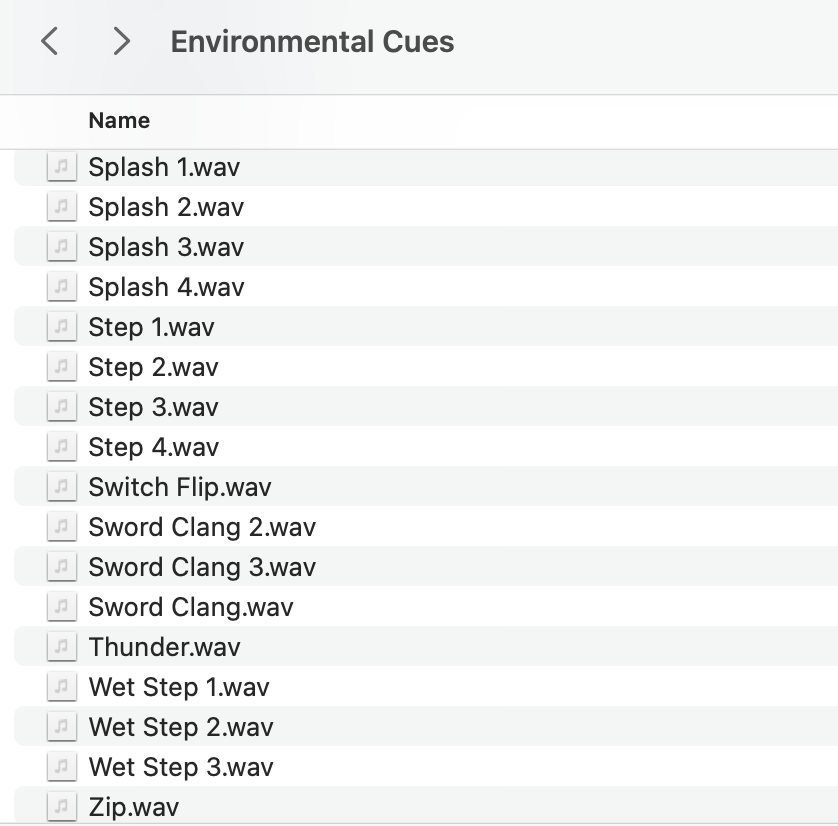
Task: Click the audio icon beside Thunder.wav
Action: click(61, 646)
